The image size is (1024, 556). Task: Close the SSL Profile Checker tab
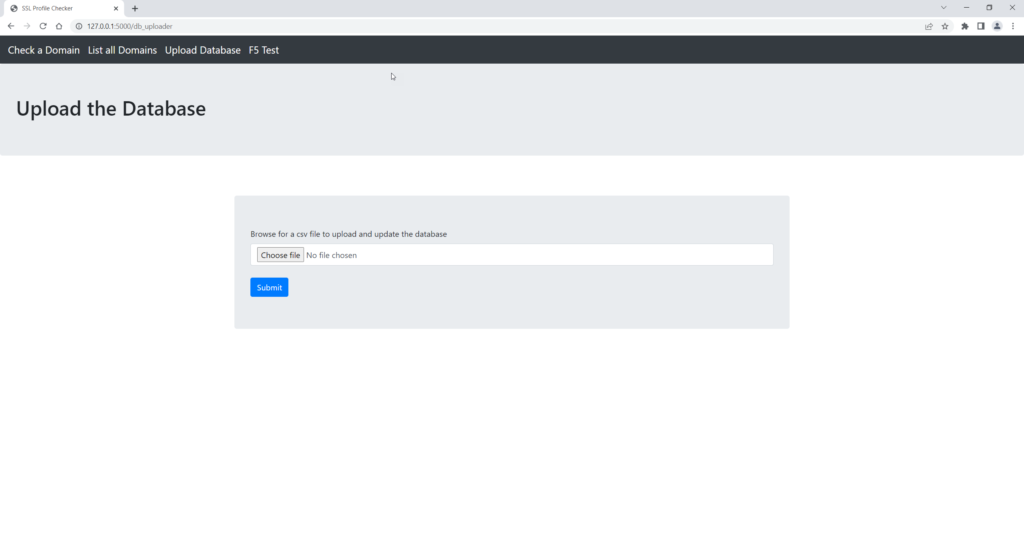[116, 8]
